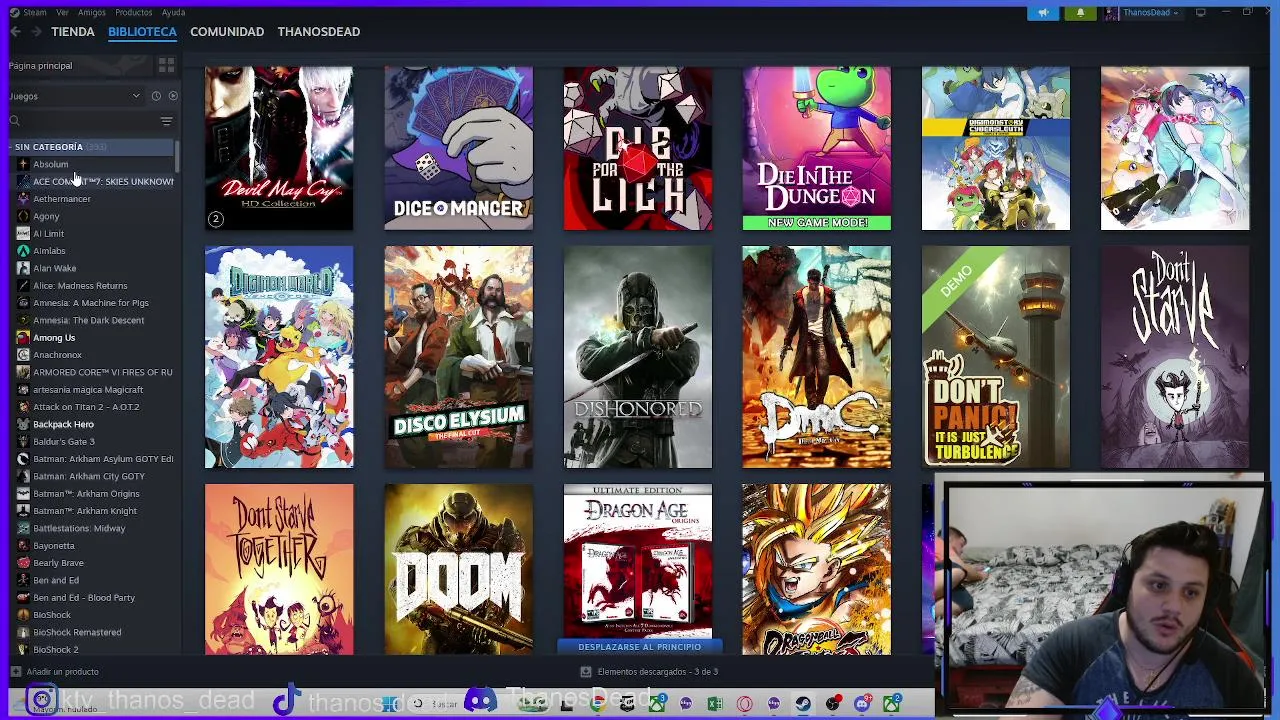
Task: Open the announcements megaphone button
Action: click(x=1043, y=12)
